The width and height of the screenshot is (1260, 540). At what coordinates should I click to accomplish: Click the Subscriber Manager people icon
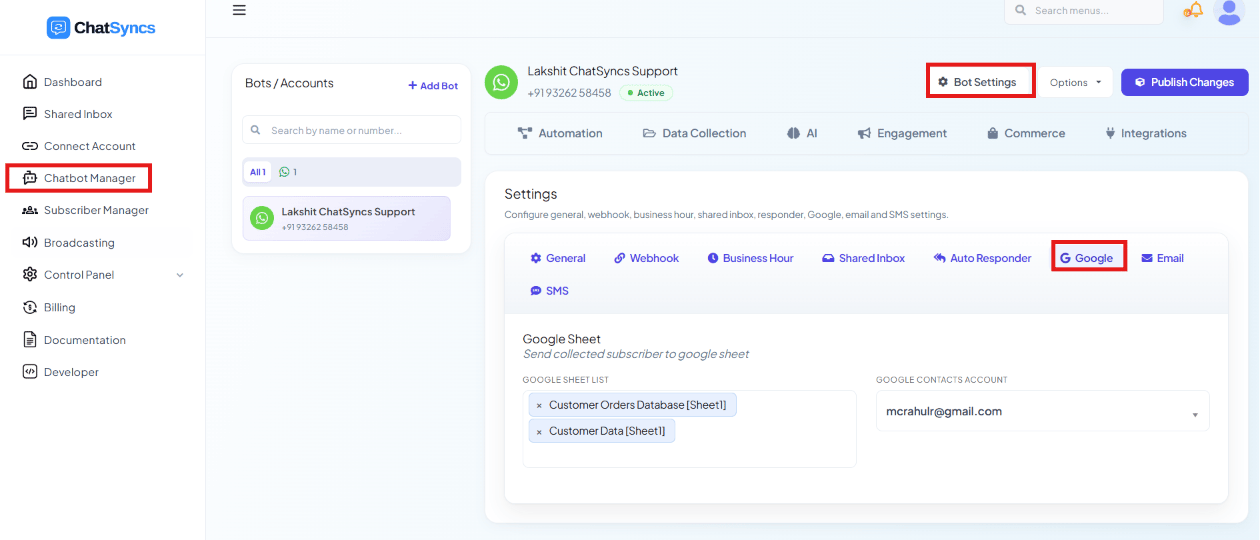click(30, 210)
